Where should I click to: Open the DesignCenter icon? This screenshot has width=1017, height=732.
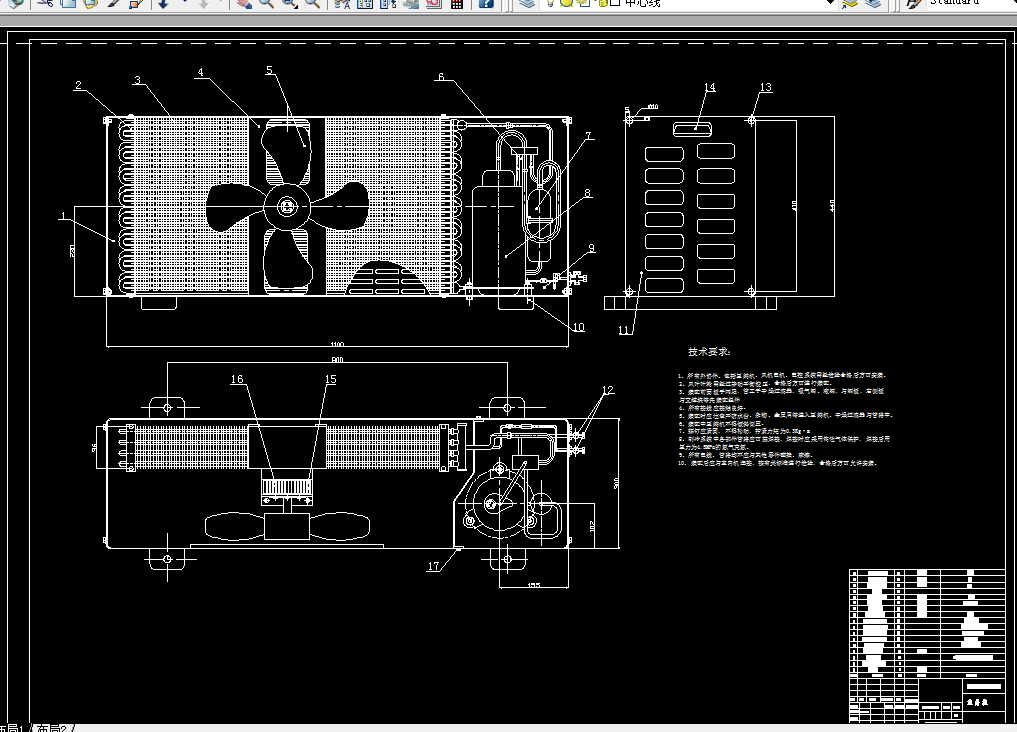coord(365,3)
